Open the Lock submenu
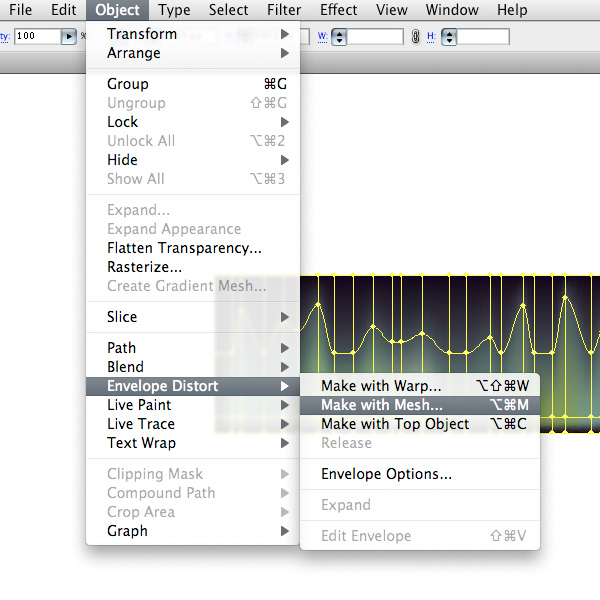 pyautogui.click(x=193, y=122)
